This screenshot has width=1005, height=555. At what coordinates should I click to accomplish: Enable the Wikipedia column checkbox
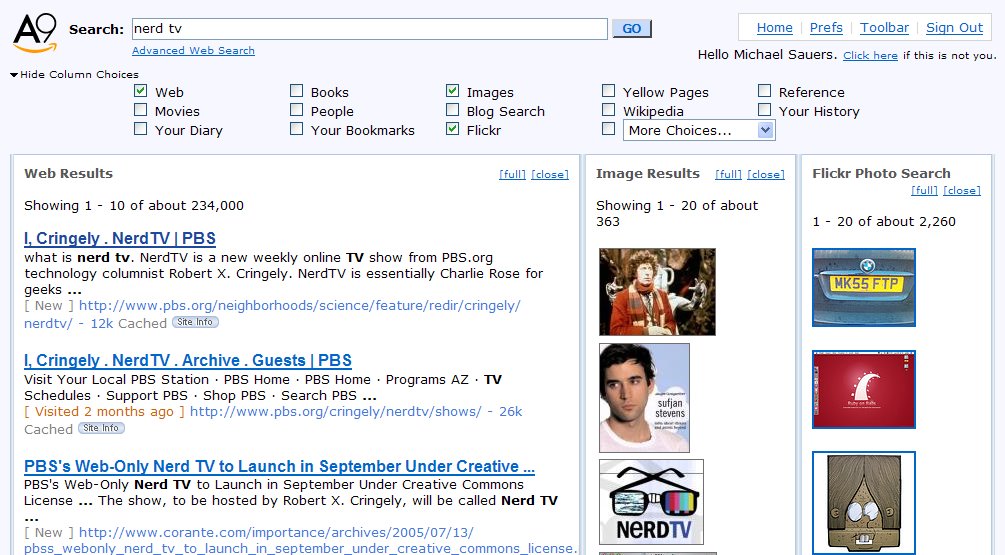609,110
